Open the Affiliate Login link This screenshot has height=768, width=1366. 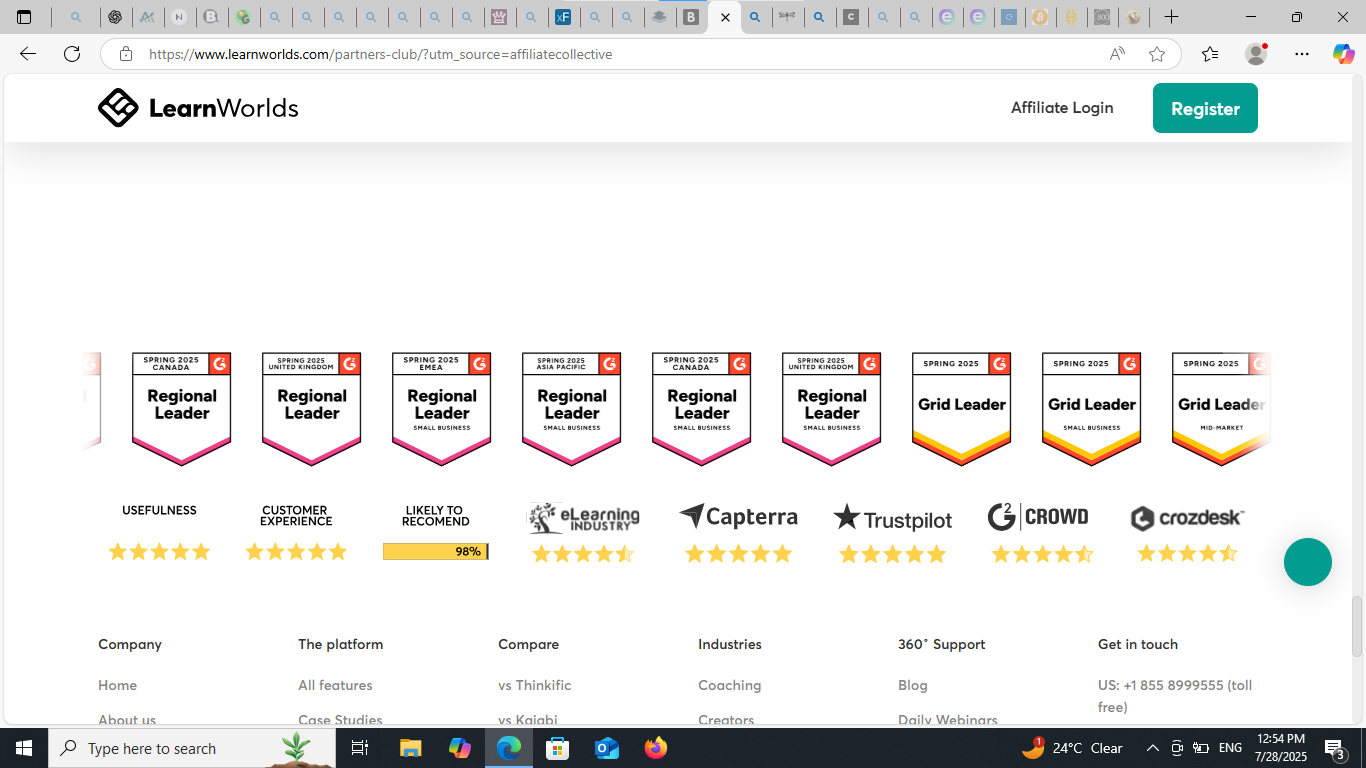(x=1062, y=108)
